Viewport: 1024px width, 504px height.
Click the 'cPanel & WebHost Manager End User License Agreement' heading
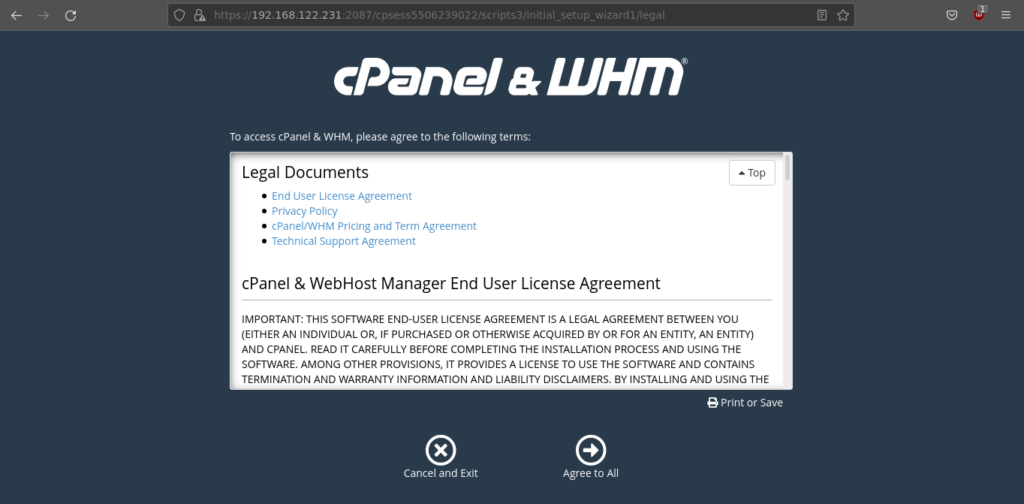(451, 283)
